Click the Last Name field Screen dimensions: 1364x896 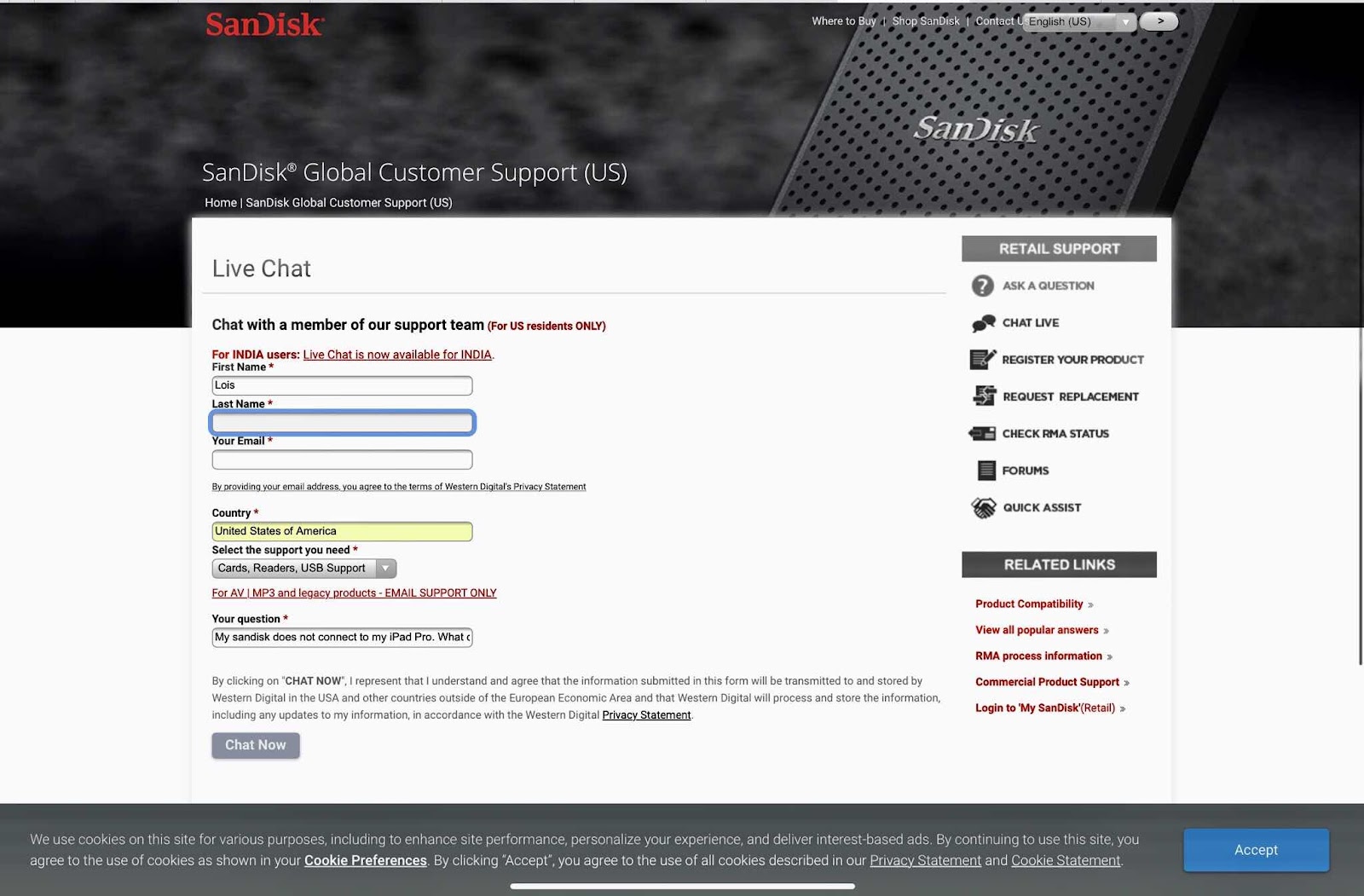342,423
